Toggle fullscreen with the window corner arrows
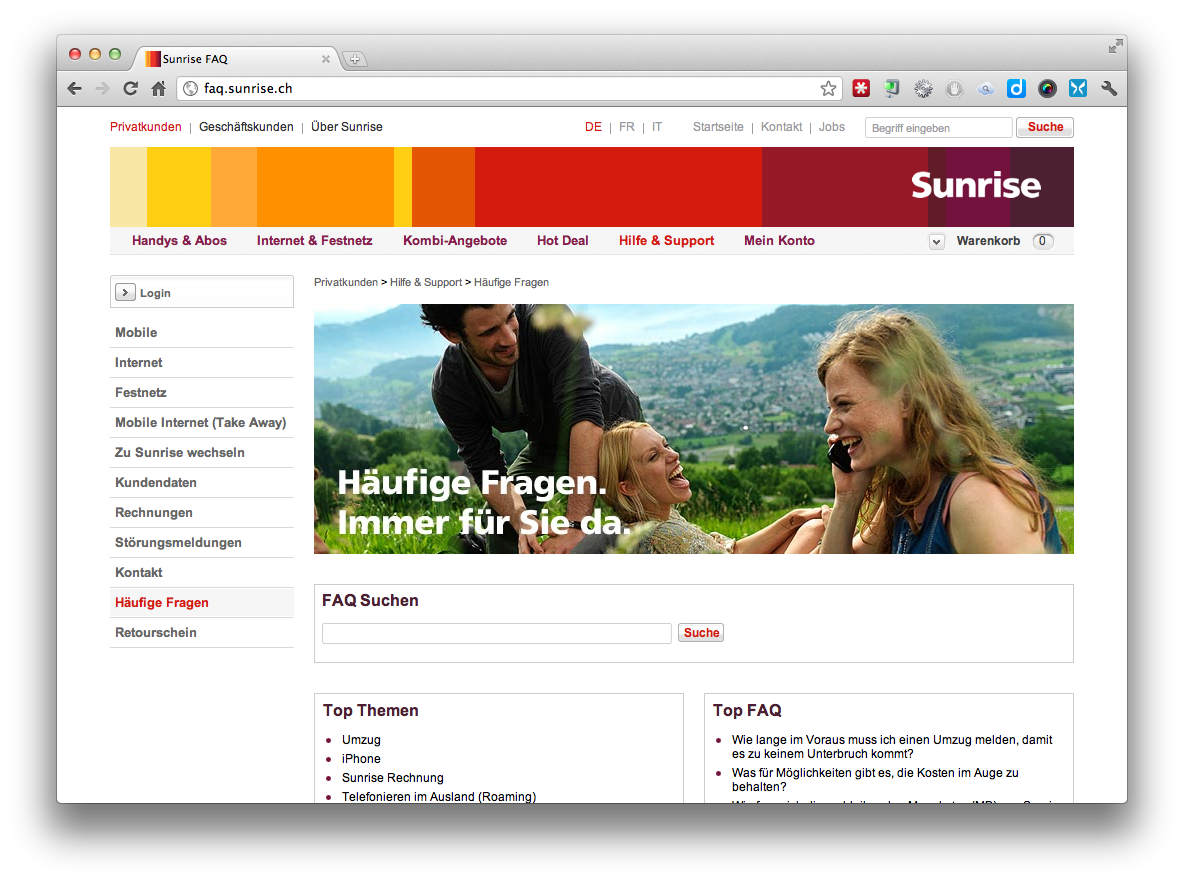 point(1115,46)
